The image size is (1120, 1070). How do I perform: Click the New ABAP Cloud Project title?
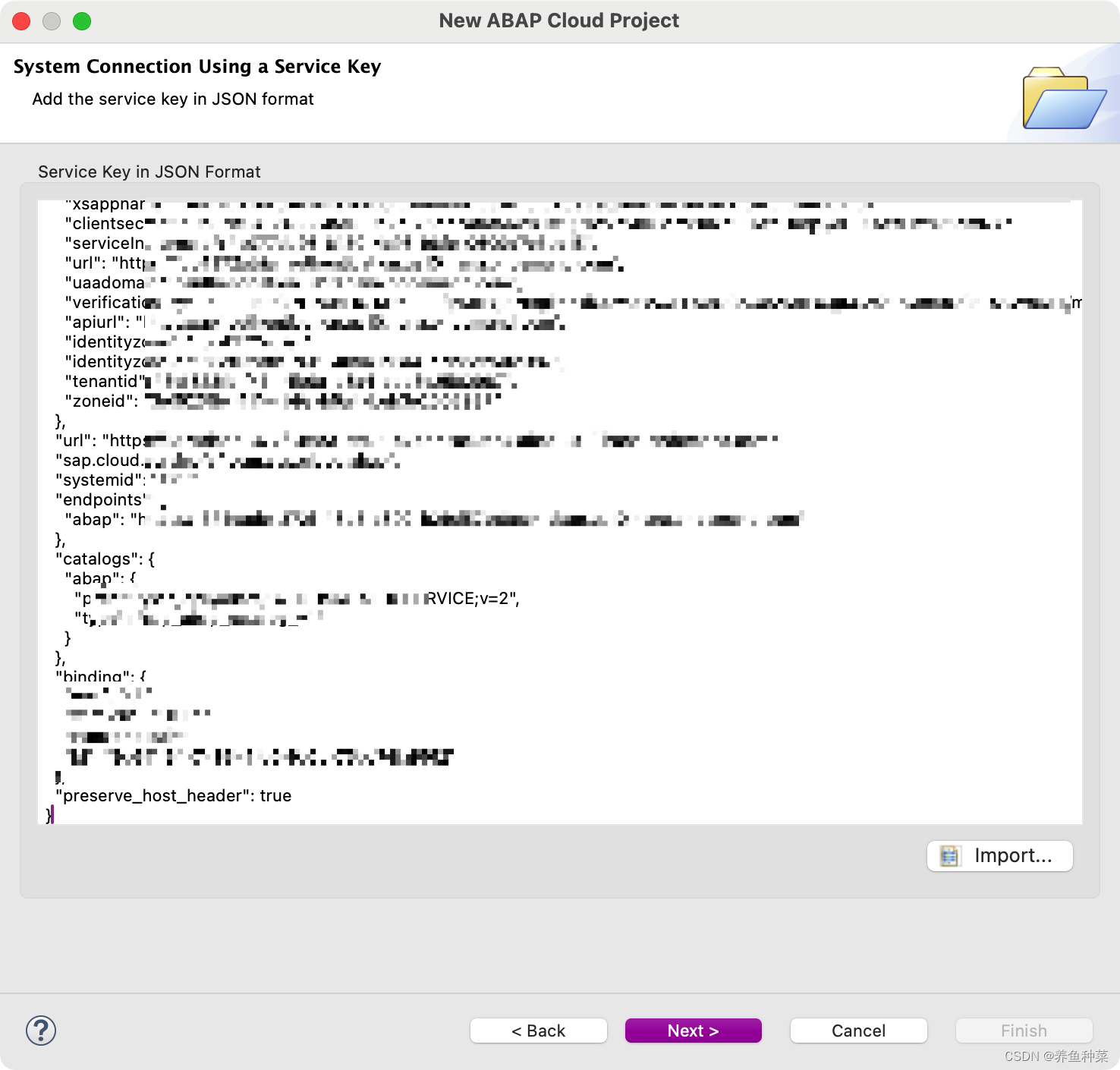point(559,20)
